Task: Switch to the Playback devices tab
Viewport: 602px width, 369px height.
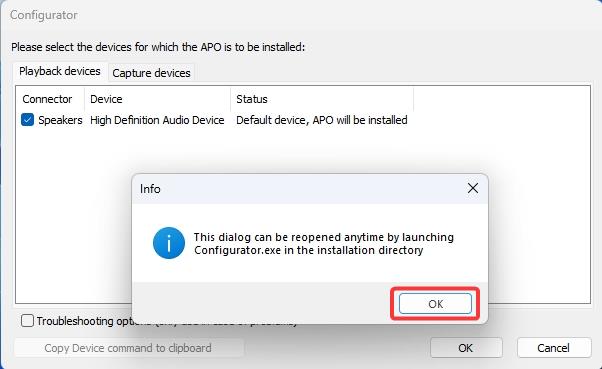Action: coord(60,71)
